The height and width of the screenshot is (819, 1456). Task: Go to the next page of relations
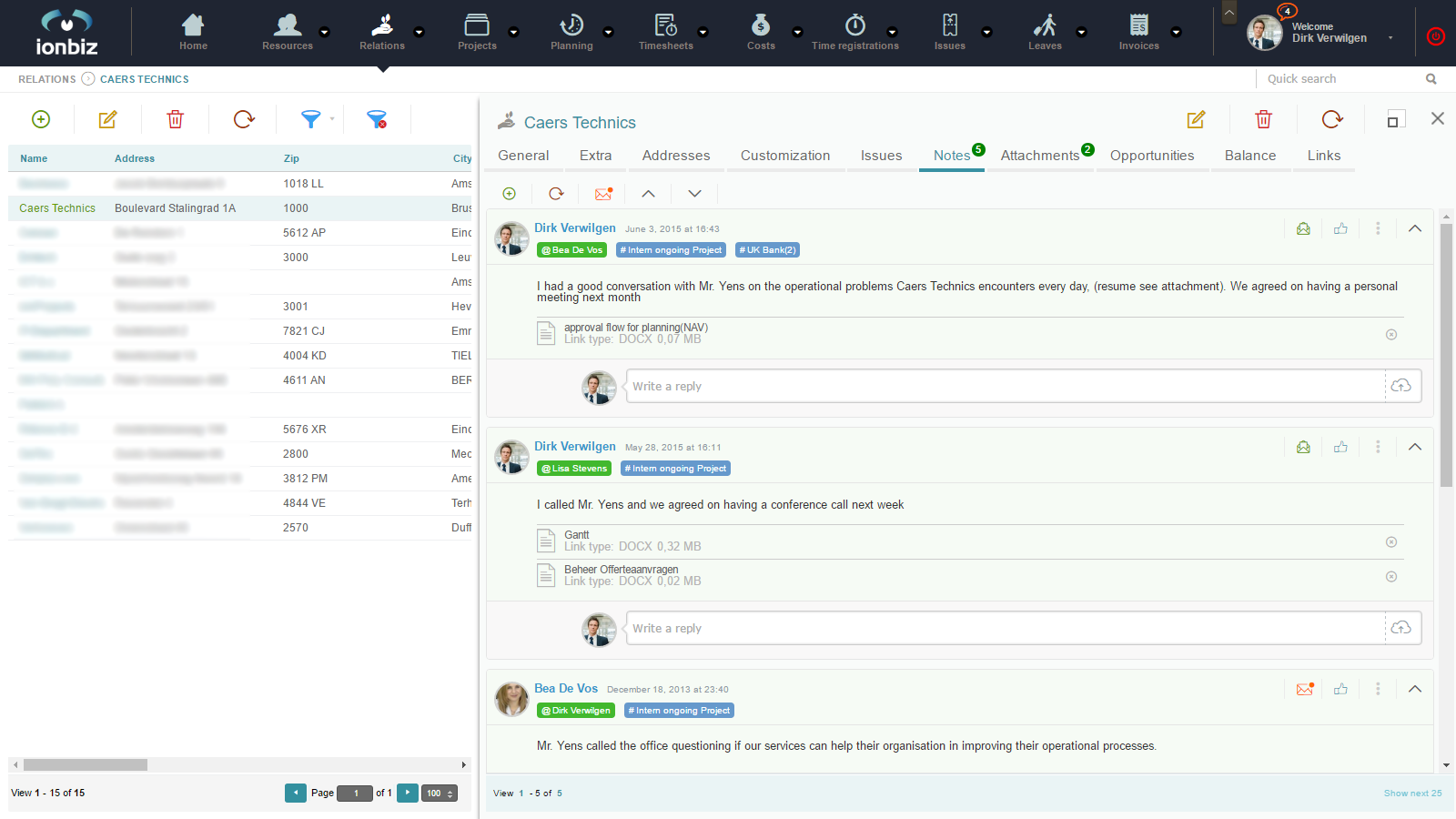pyautogui.click(x=408, y=793)
